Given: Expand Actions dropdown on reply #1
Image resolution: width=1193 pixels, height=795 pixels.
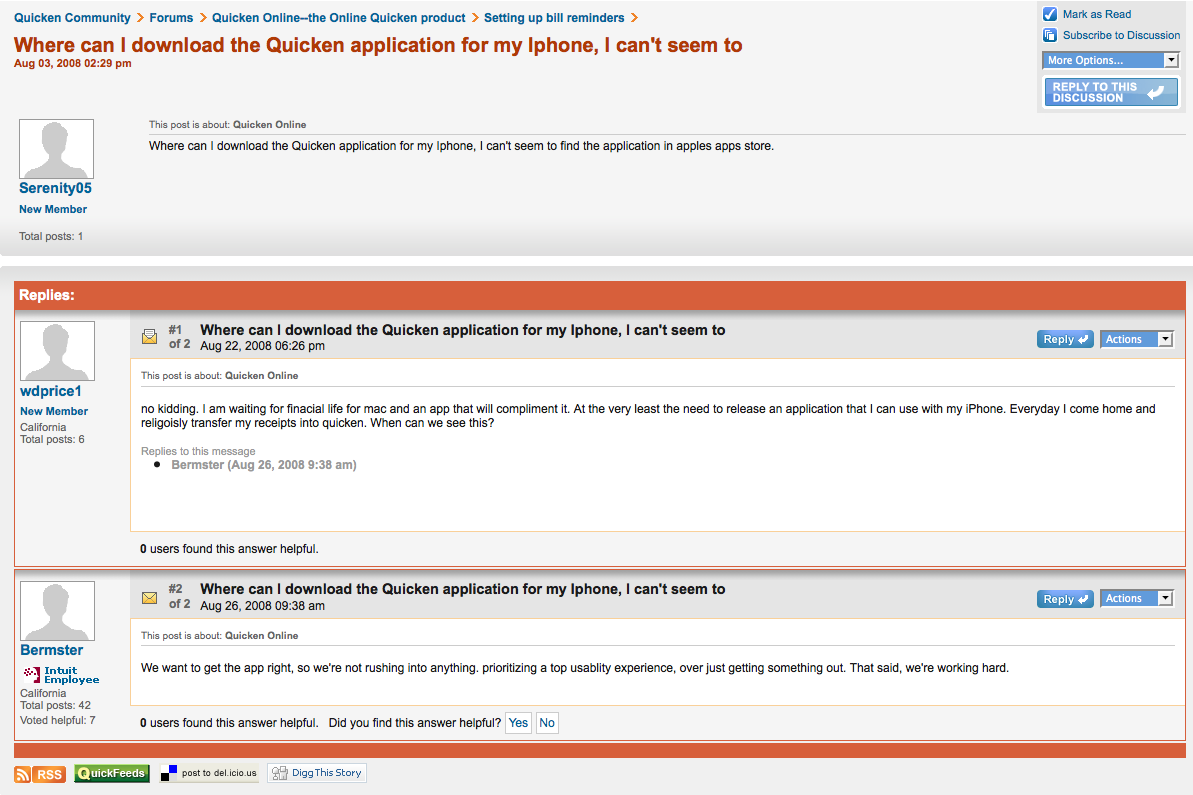Looking at the screenshot, I should (1137, 339).
